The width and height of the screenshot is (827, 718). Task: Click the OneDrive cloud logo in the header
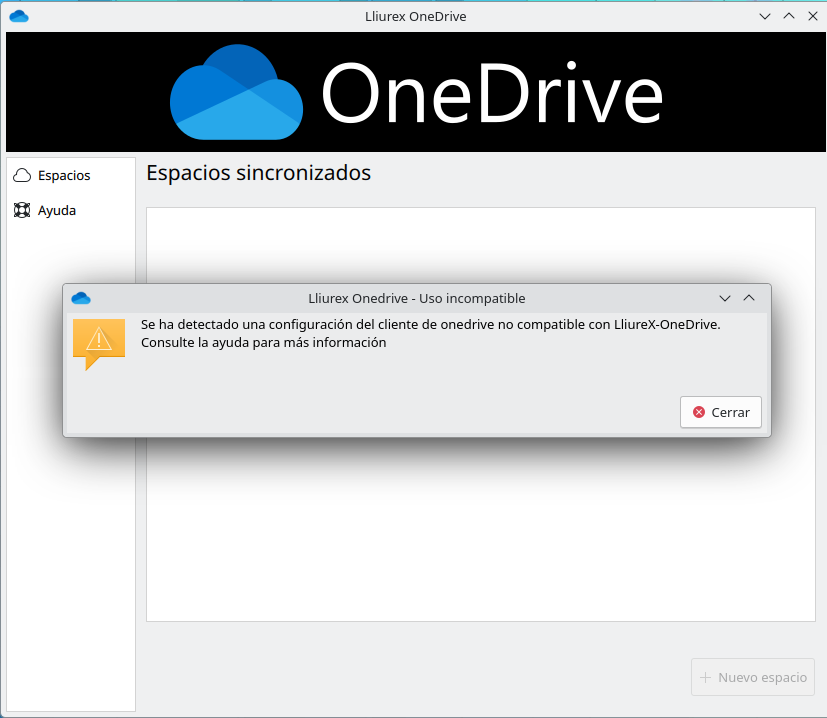[237, 92]
